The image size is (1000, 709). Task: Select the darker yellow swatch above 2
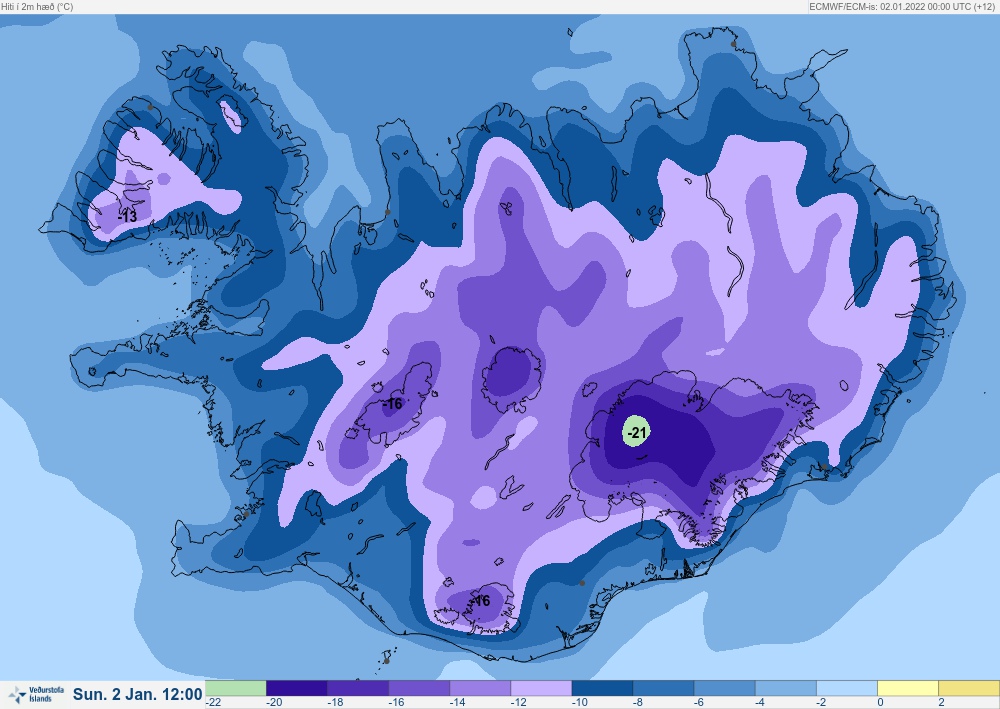[x=969, y=688]
